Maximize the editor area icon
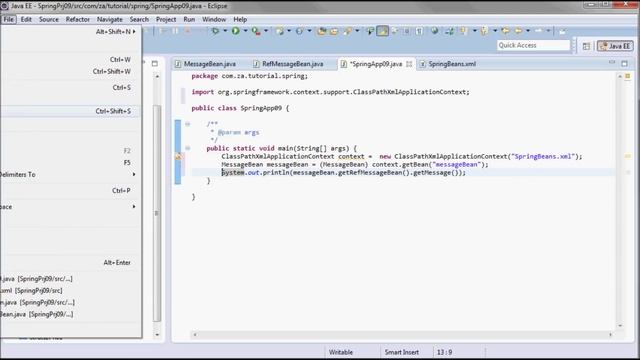This screenshot has height=360, width=640. point(624,63)
